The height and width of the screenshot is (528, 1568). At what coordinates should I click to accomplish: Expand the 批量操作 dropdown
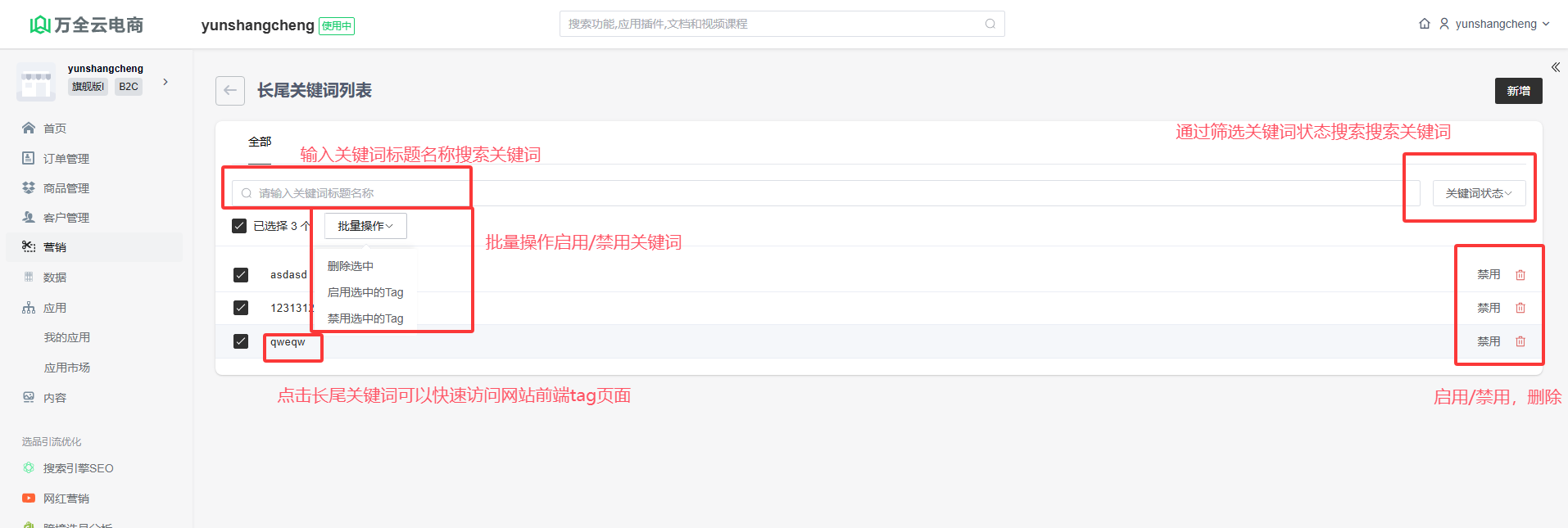tap(365, 226)
